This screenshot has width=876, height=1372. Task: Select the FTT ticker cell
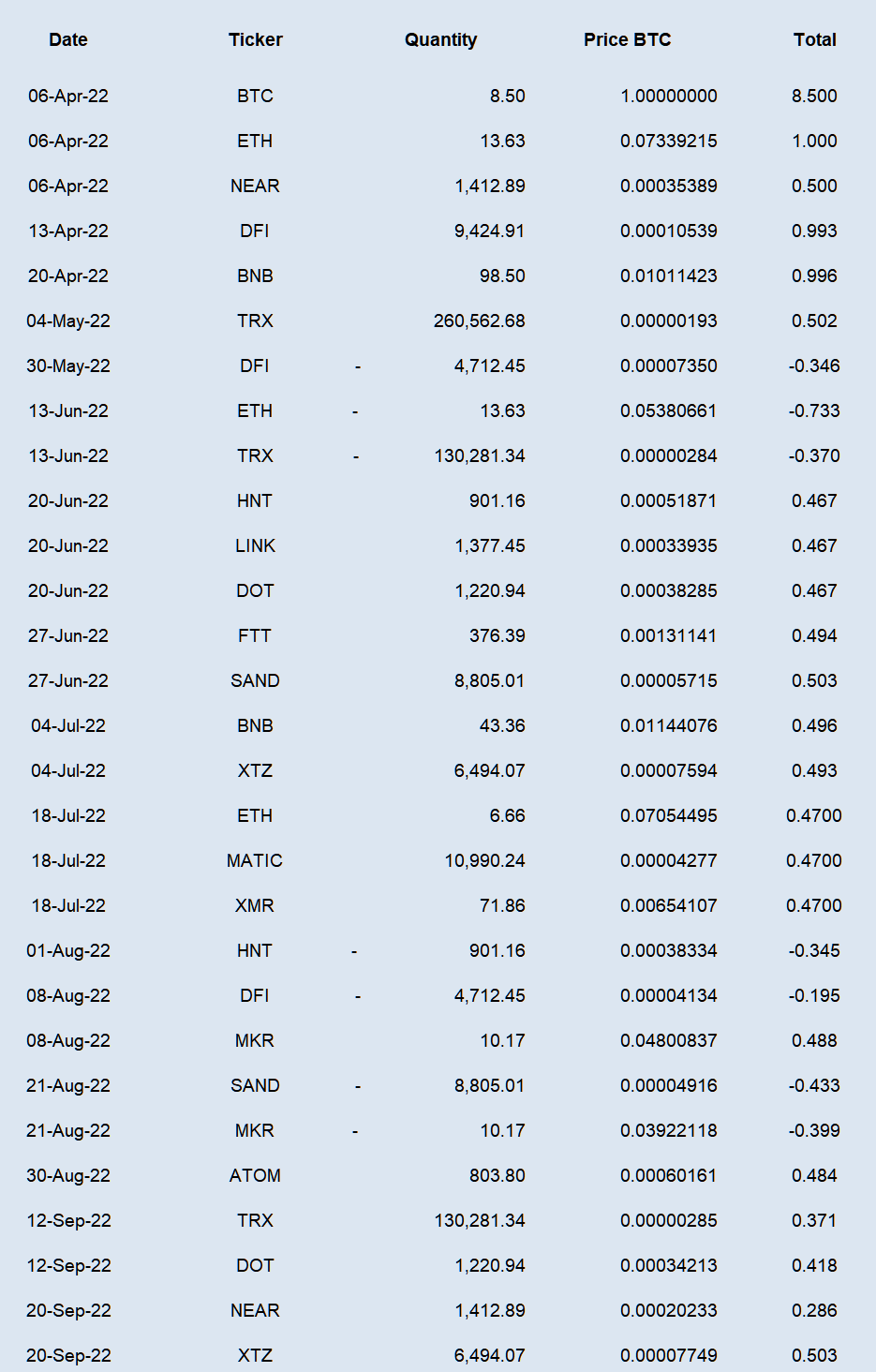tap(255, 635)
